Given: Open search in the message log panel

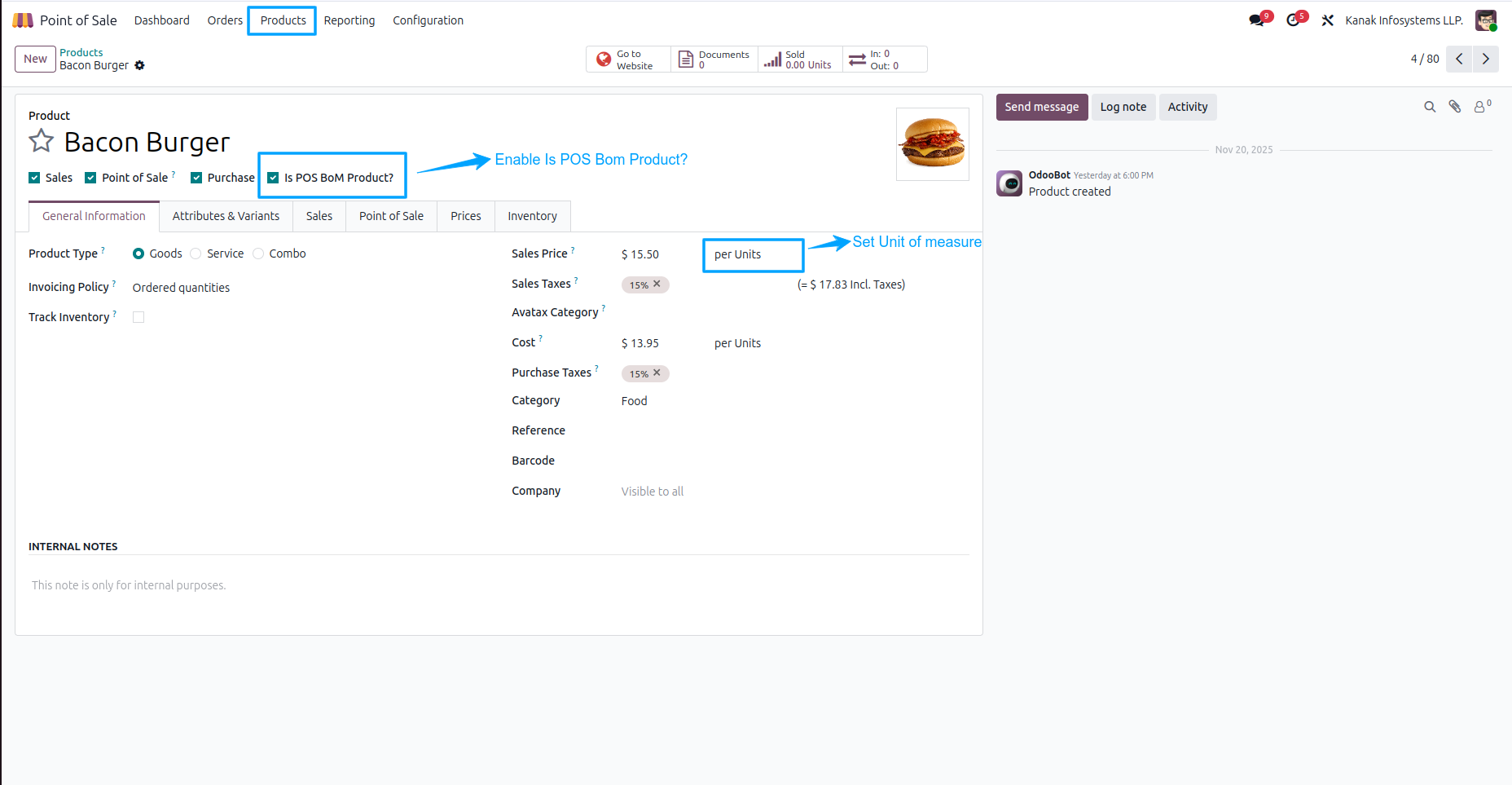Looking at the screenshot, I should coord(1430,106).
